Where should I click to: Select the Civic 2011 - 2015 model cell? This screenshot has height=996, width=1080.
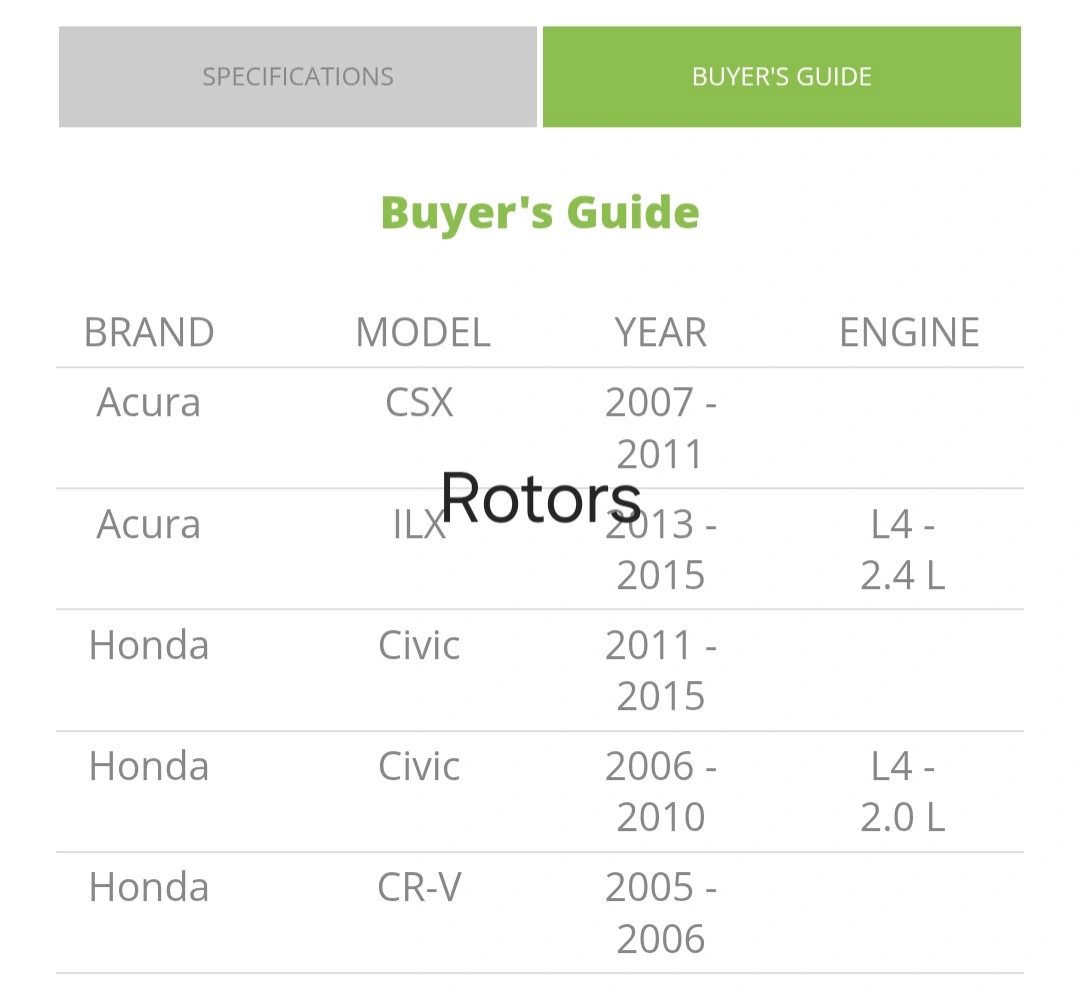point(419,645)
